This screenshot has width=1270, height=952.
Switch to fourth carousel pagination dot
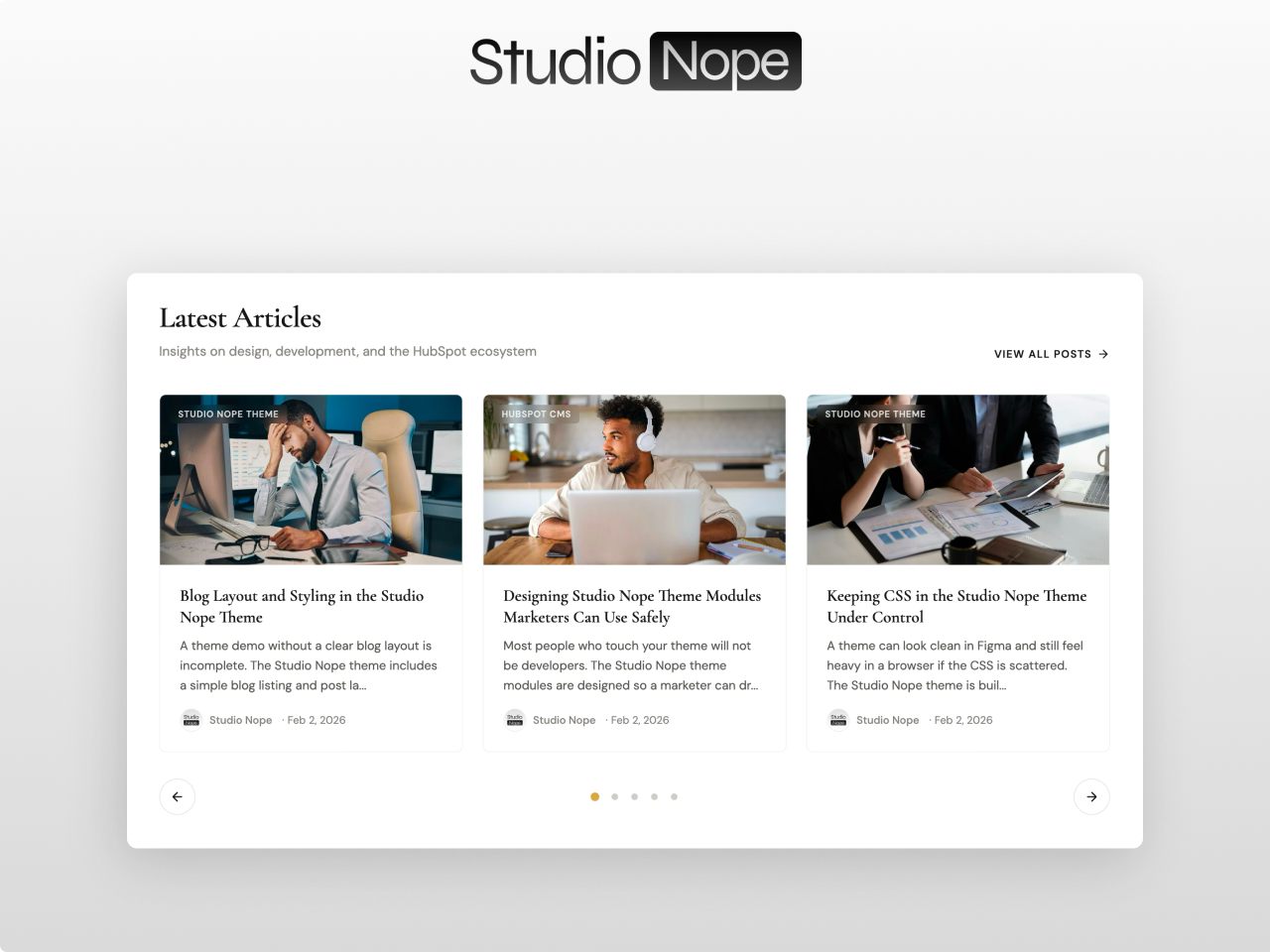click(655, 796)
